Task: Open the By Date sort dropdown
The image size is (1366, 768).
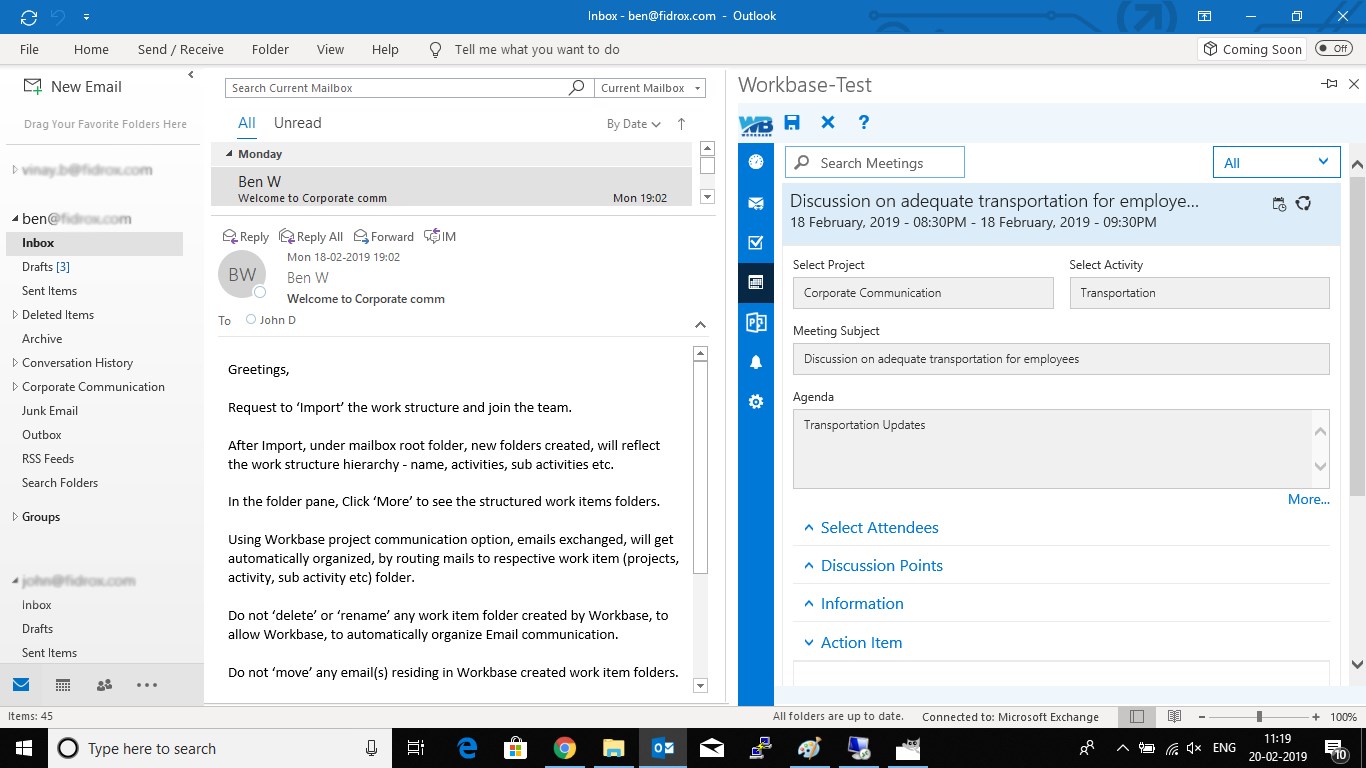Action: 634,124
